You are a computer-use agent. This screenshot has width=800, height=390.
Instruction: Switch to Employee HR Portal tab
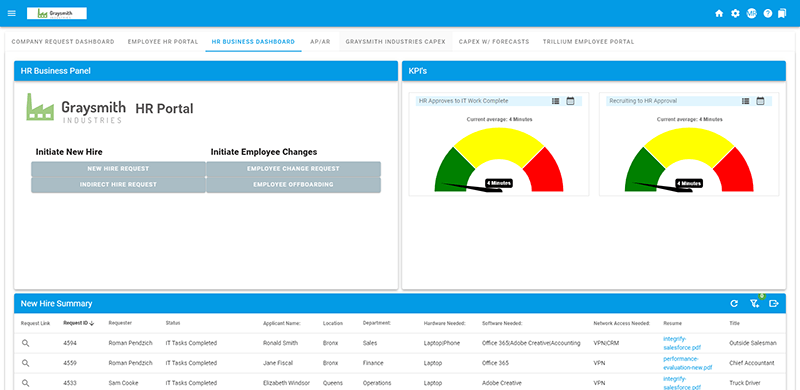[163, 42]
